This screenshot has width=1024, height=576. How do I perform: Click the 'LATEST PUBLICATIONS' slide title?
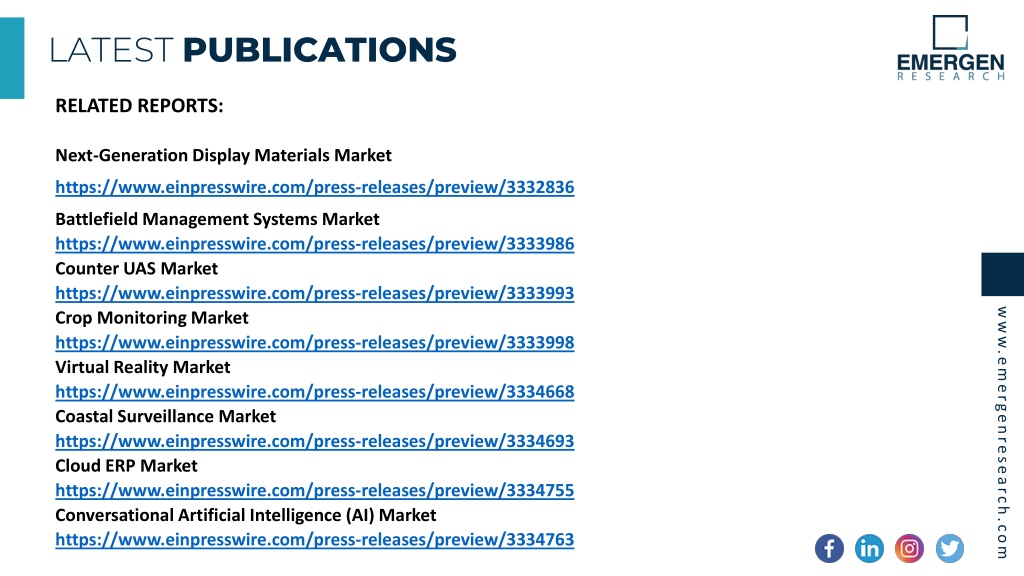click(x=253, y=50)
